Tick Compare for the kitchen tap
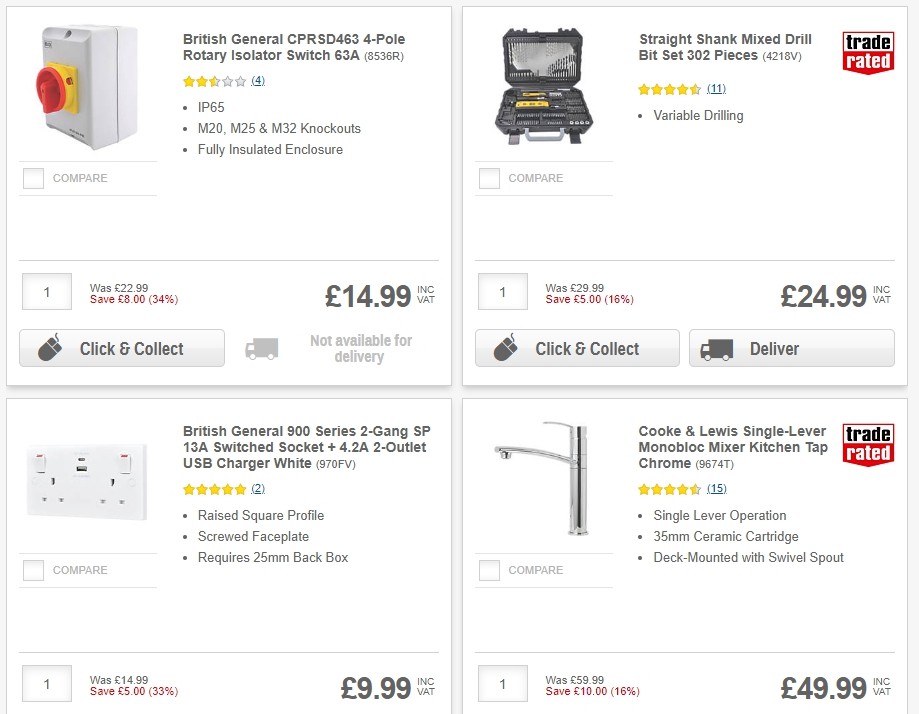 [488, 570]
